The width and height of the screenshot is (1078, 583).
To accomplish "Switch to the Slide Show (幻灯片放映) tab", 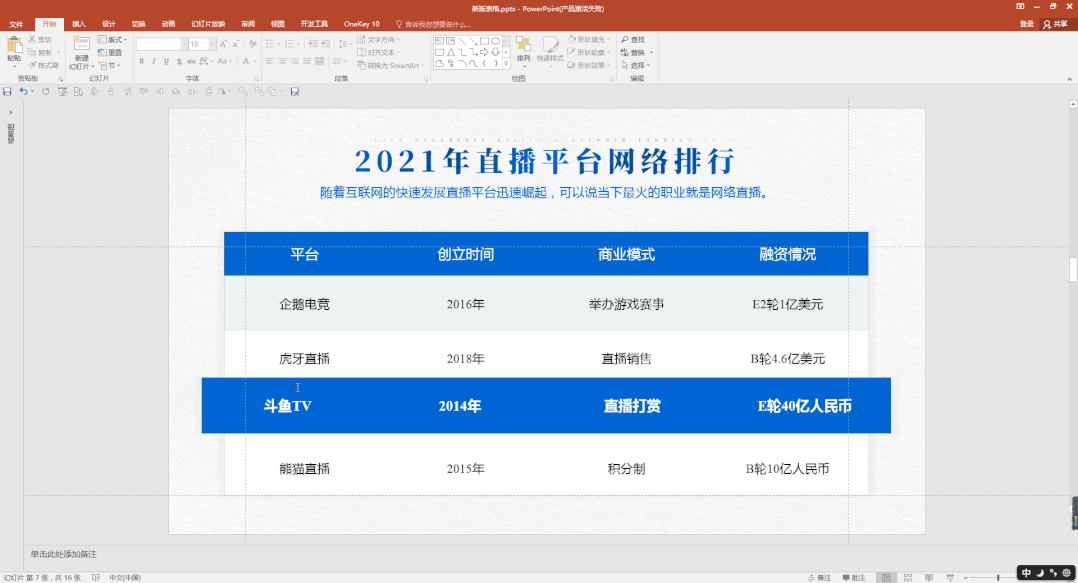I will click(x=208, y=24).
